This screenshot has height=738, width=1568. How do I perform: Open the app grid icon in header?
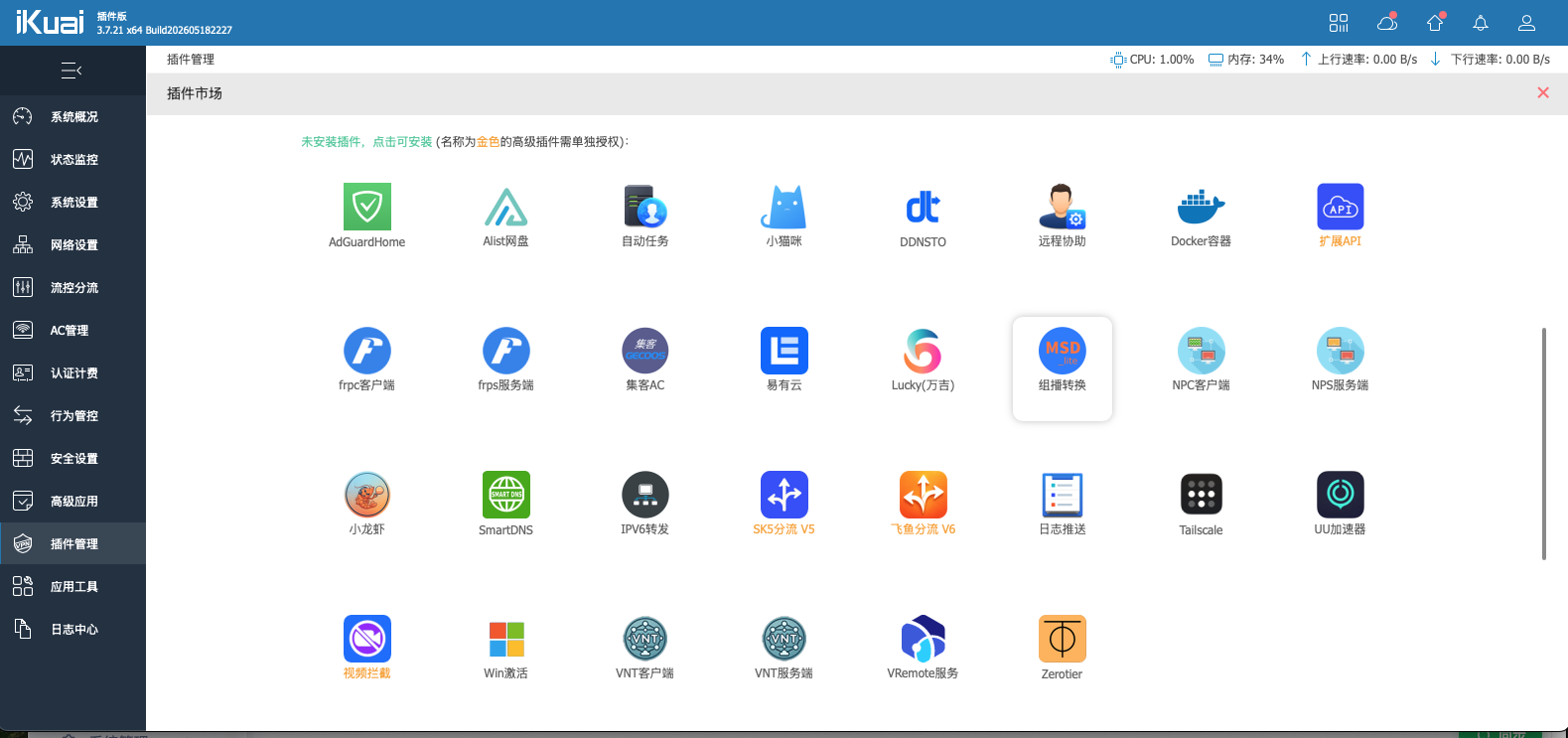(x=1339, y=23)
